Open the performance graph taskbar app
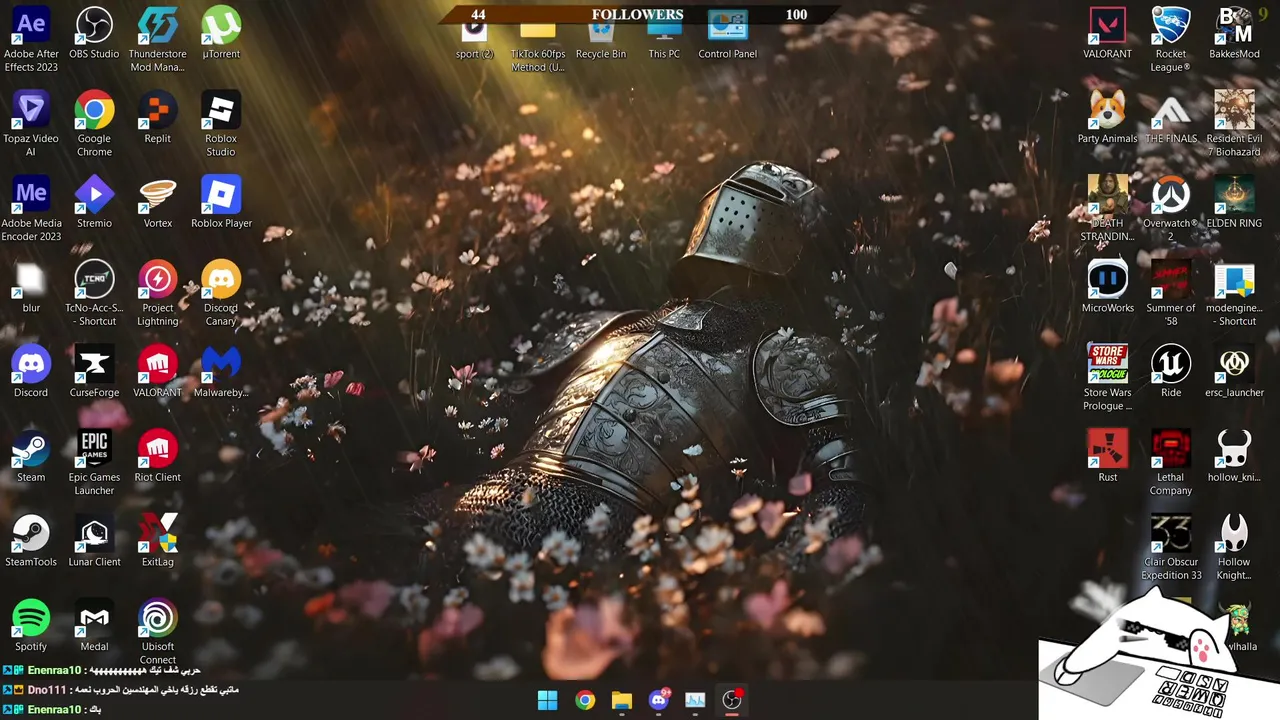Viewport: 1280px width, 720px height. point(695,700)
